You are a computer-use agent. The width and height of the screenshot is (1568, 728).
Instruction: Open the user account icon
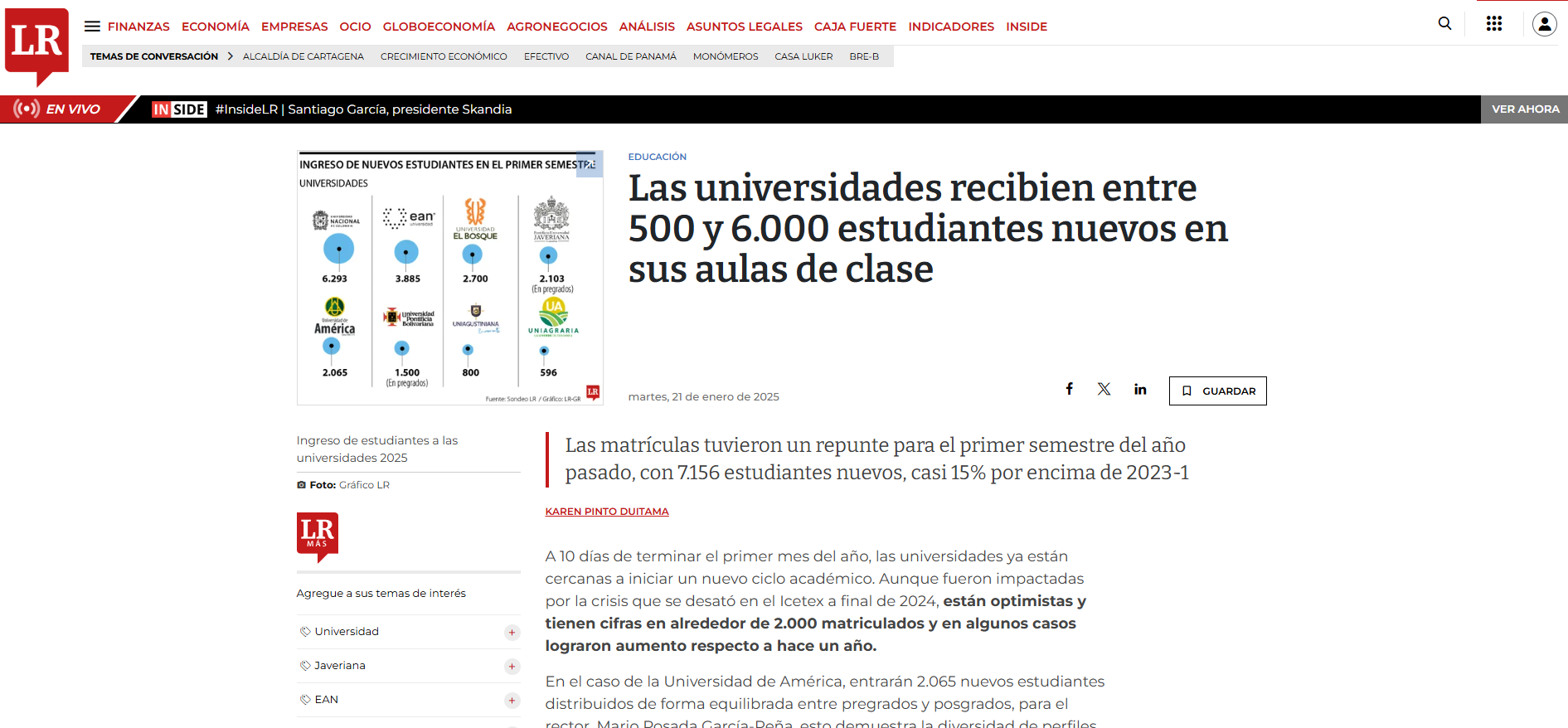(x=1545, y=24)
